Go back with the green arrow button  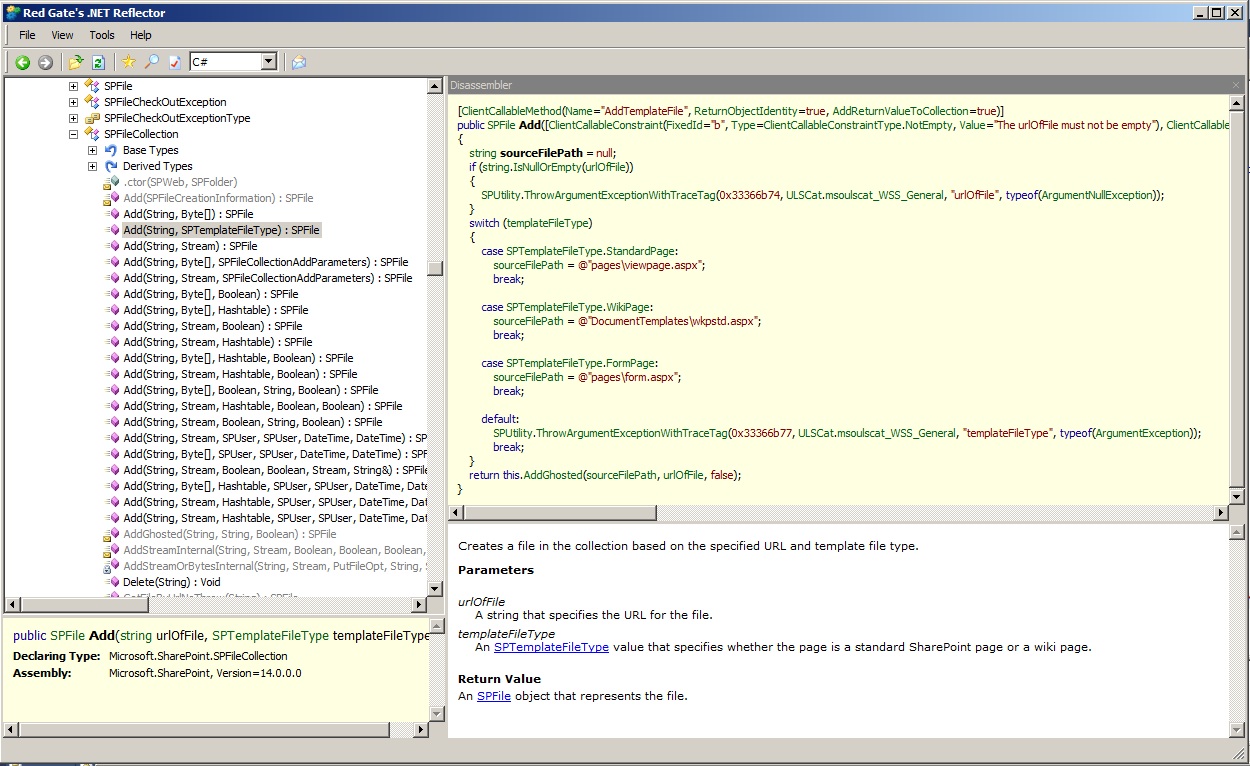23,62
